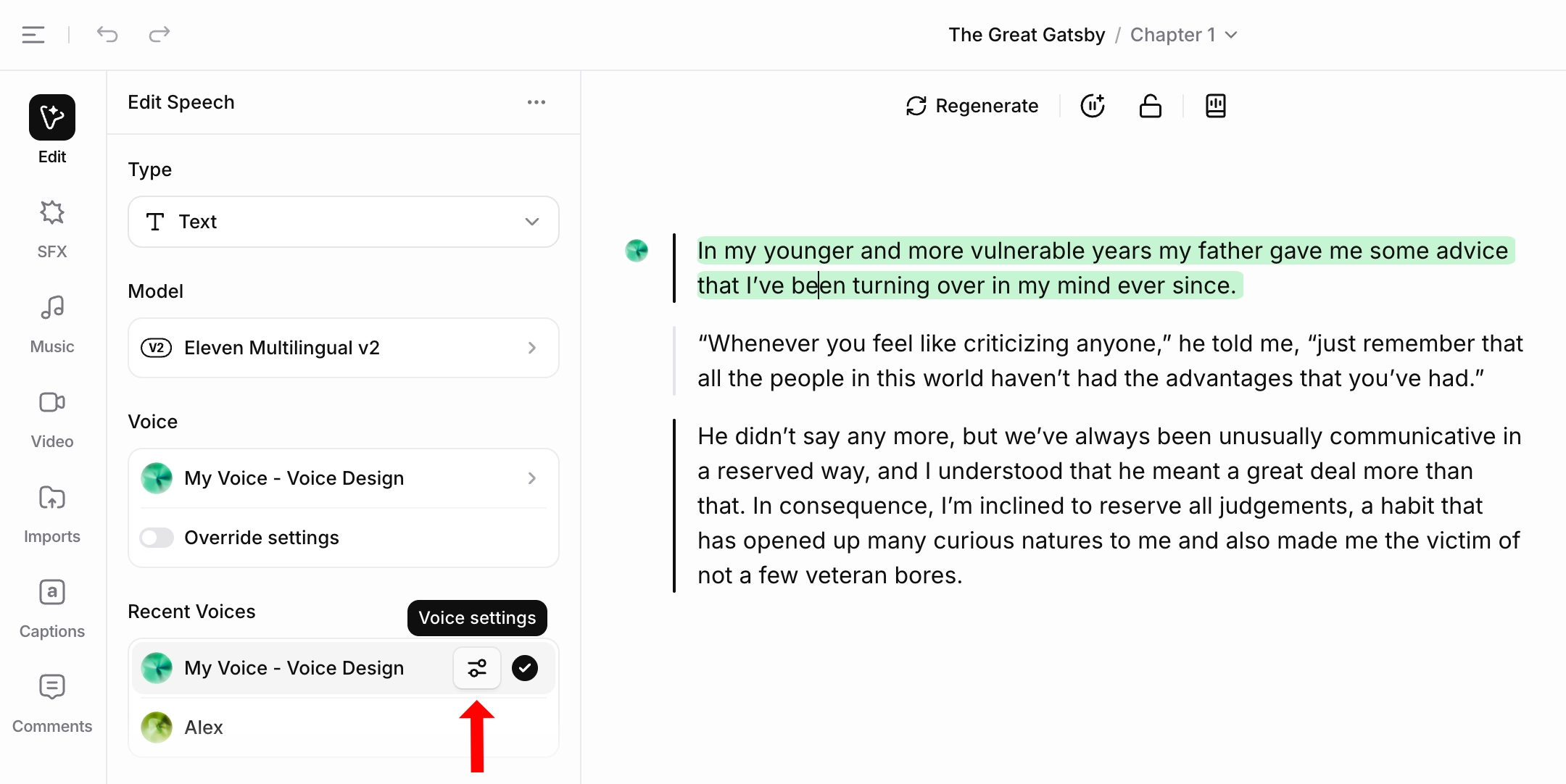Open the Edit Speech three-dots menu

pyautogui.click(x=536, y=102)
